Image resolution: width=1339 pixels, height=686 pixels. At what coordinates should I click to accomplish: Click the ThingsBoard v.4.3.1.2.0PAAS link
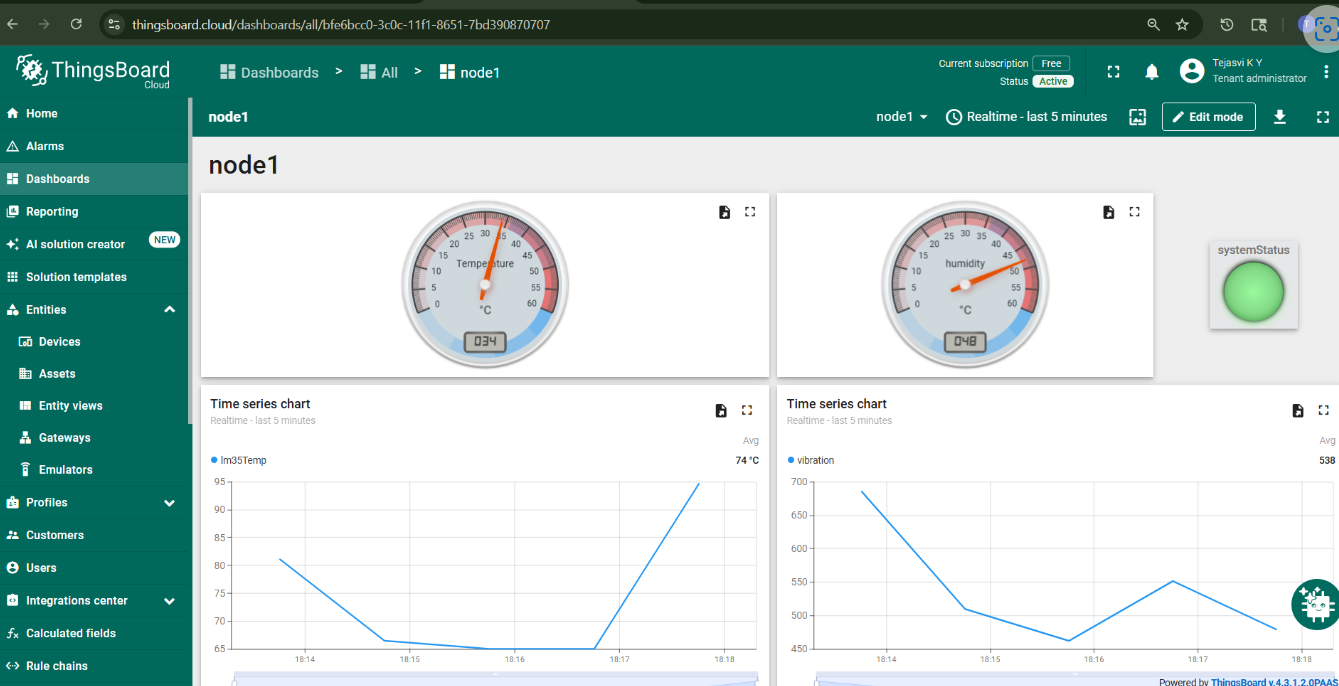pos(1275,681)
